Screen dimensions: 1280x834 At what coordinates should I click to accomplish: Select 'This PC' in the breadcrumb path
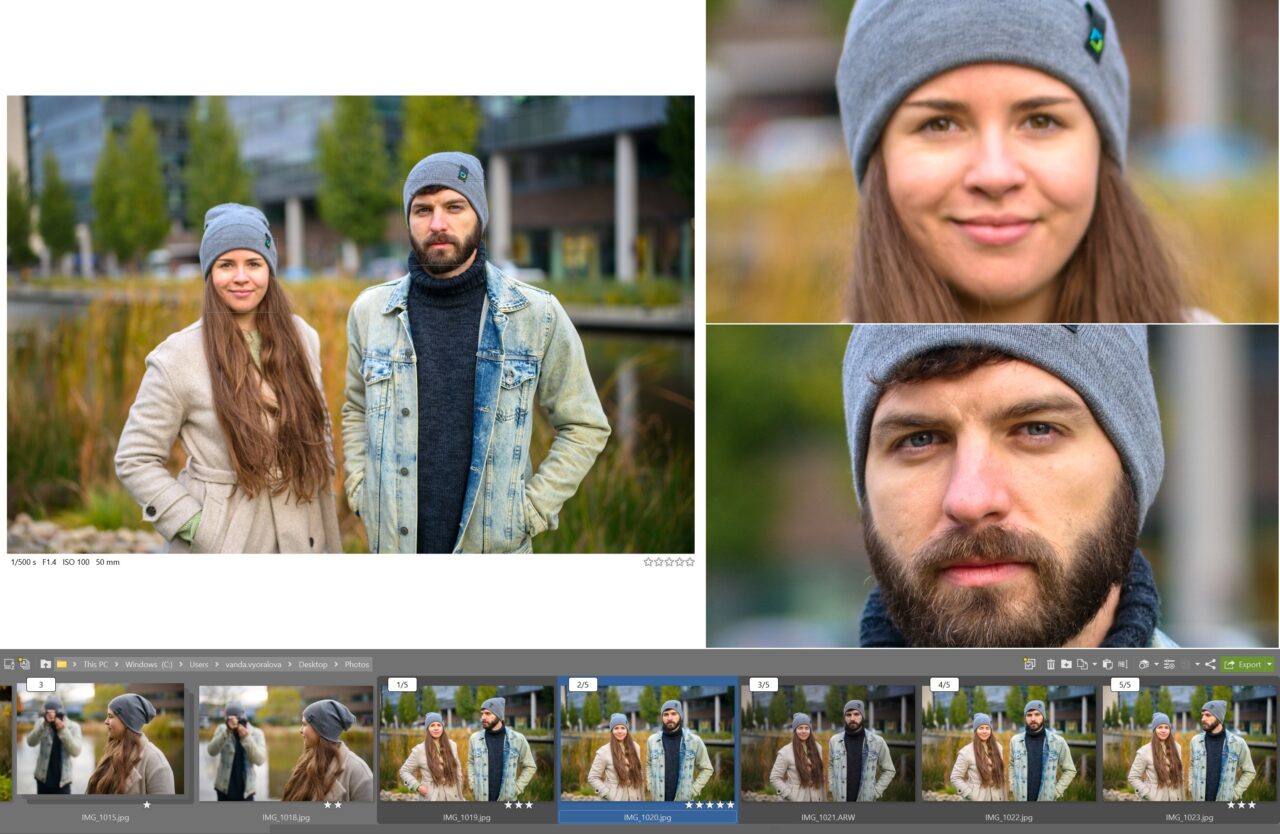(95, 664)
